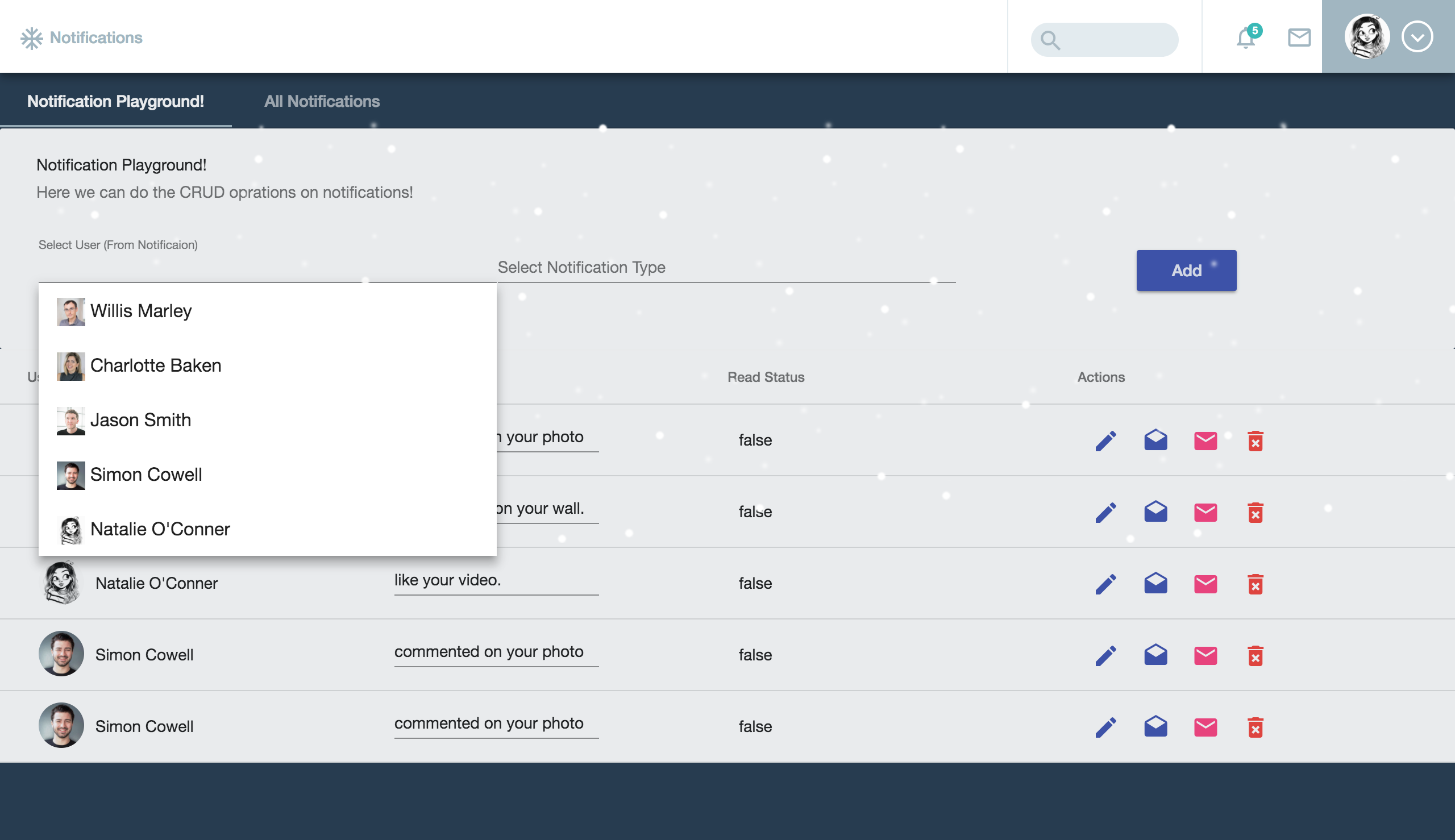
Task: Click the snowflake Notifications logo
Action: [32, 38]
